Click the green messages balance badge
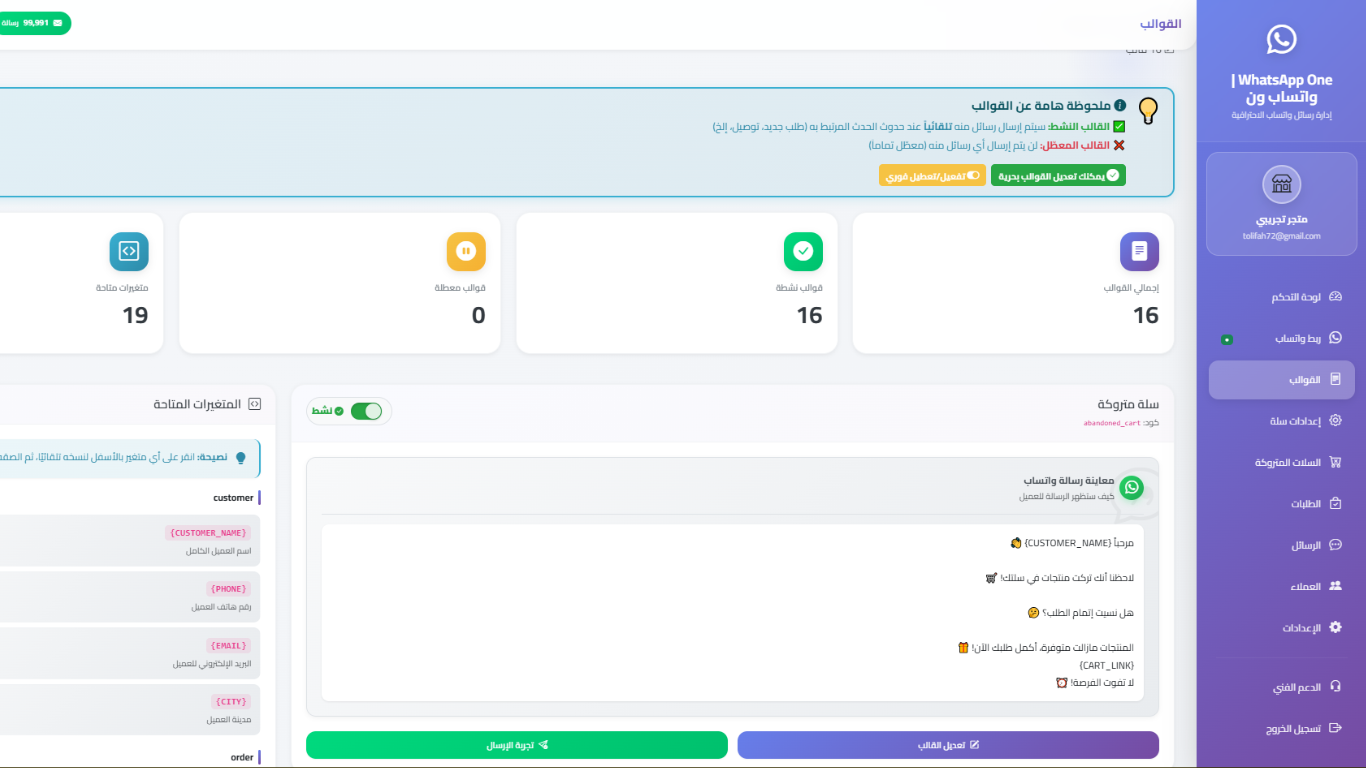 pos(34,23)
